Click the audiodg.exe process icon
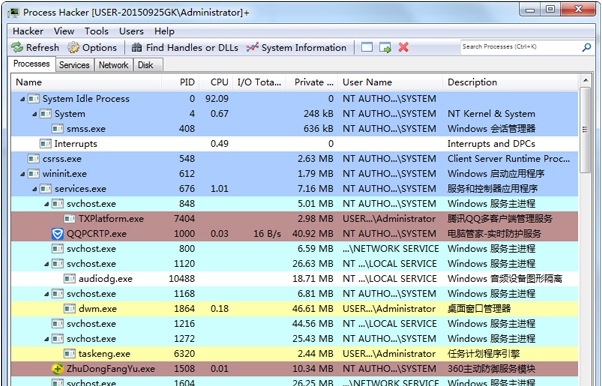Screen dimensions: 602x386 tap(69, 278)
